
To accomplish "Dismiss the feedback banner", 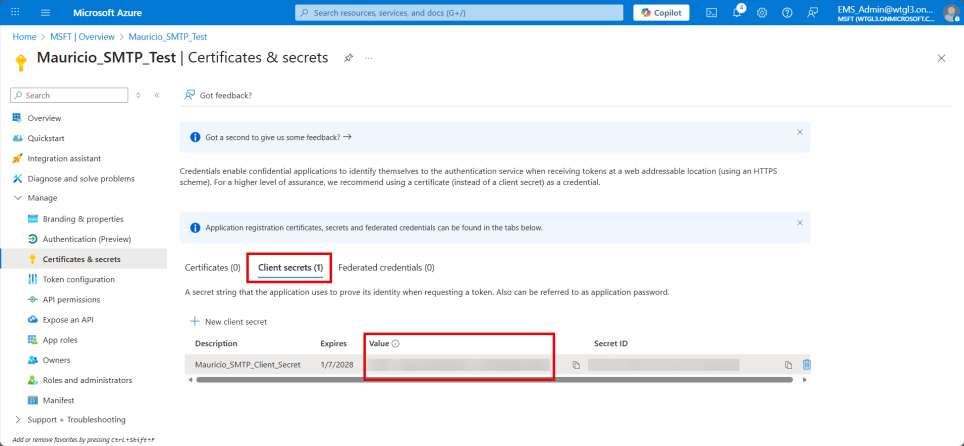I will (799, 132).
